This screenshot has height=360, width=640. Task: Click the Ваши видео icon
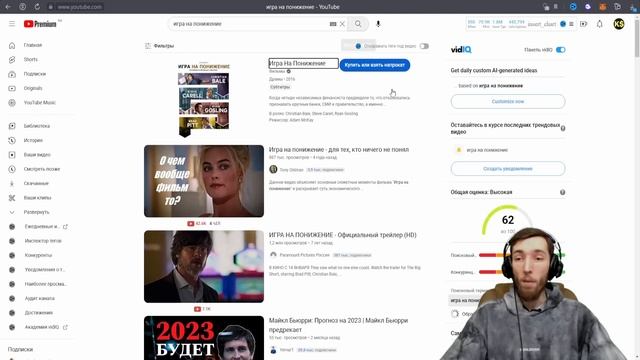[12, 155]
